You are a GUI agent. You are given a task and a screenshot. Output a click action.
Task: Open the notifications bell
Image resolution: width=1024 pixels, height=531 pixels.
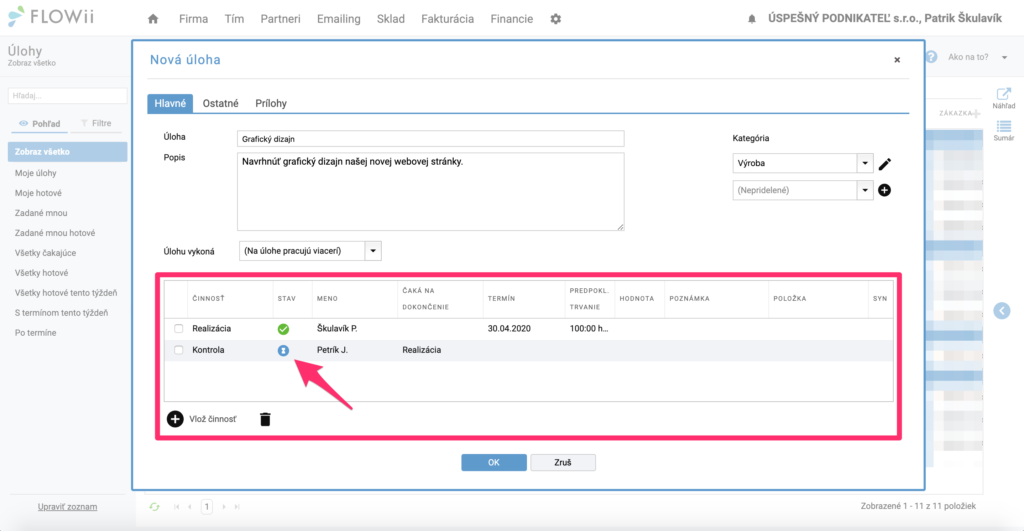[x=752, y=19]
